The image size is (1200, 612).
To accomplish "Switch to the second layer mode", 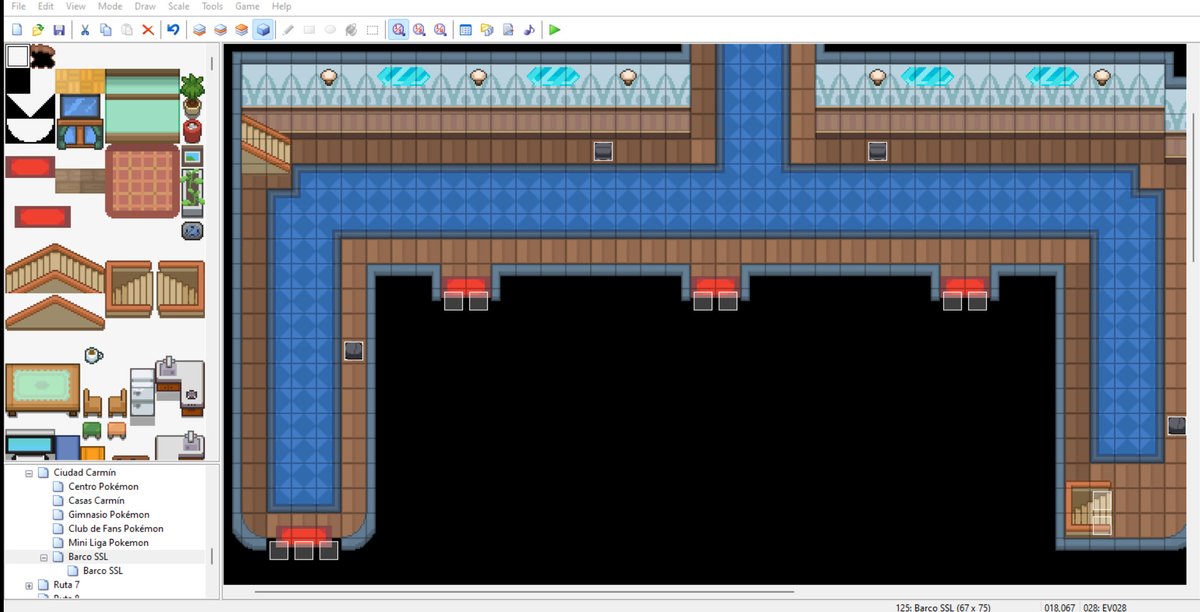I will tap(220, 30).
